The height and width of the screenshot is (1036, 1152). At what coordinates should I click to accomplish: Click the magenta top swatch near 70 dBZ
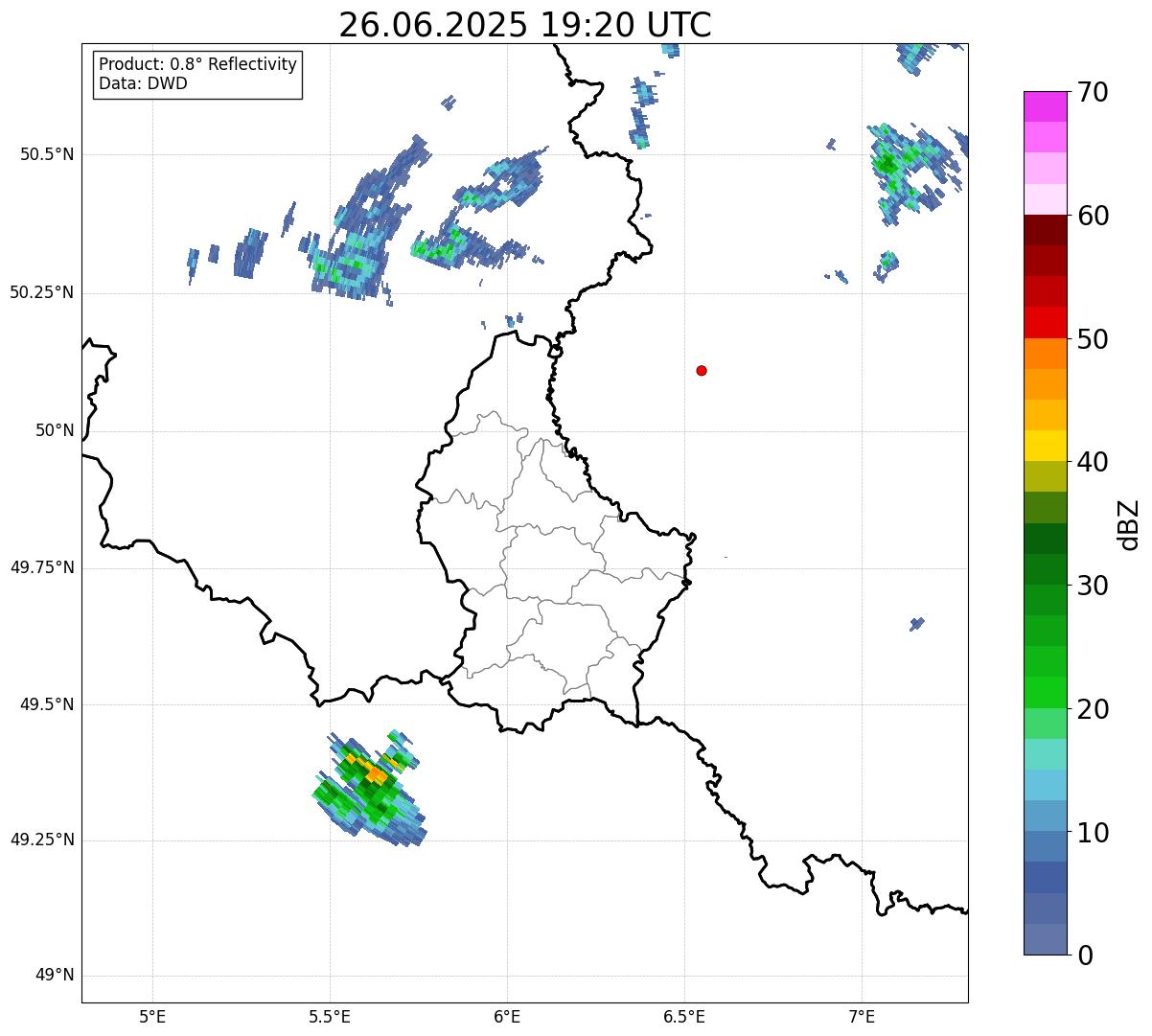1045,106
